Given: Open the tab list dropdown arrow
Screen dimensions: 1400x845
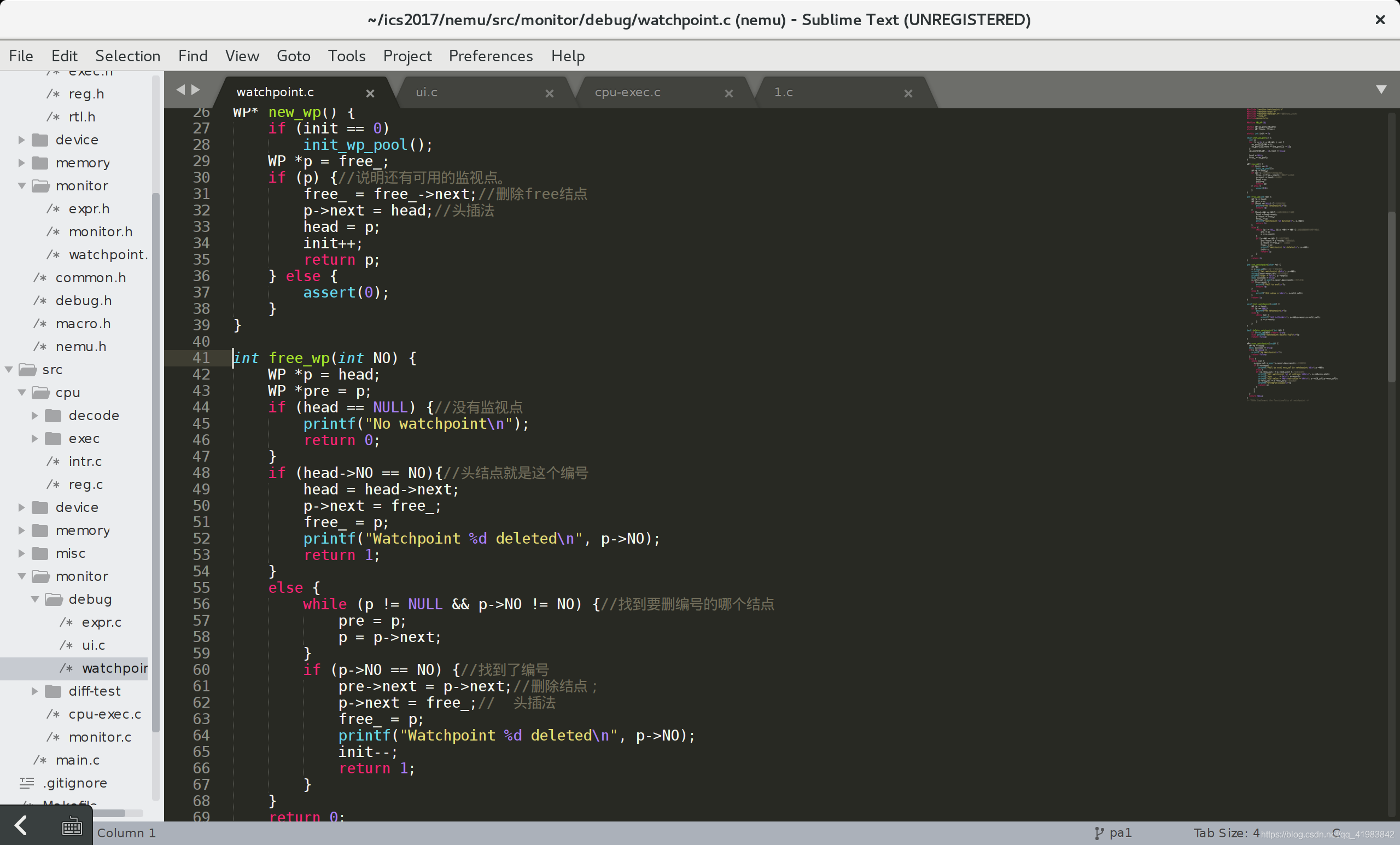Looking at the screenshot, I should (1381, 90).
